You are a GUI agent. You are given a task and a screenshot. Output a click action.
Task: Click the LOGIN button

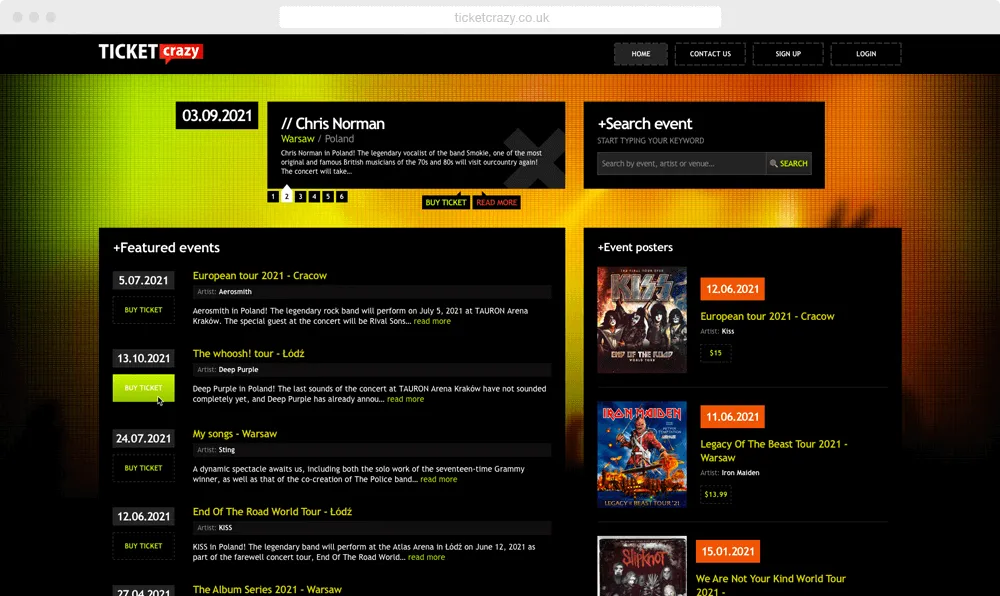point(866,54)
